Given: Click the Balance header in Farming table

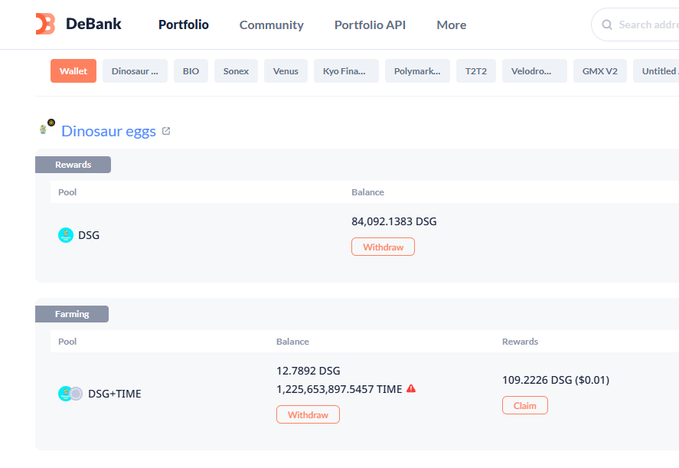Looking at the screenshot, I should 293,342.
